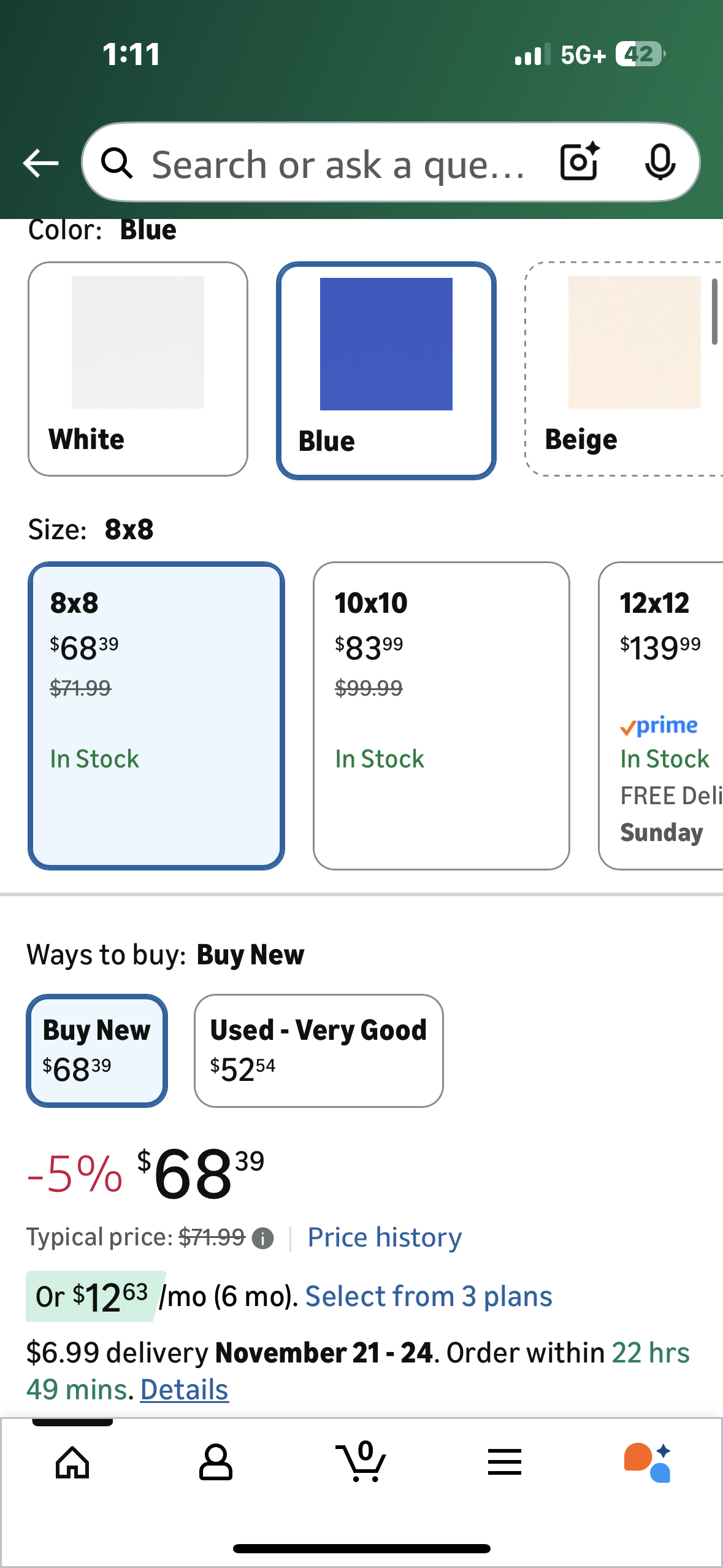Viewport: 723px width, 1568px height.
Task: Tap the typical price info icon
Action: click(x=263, y=1239)
